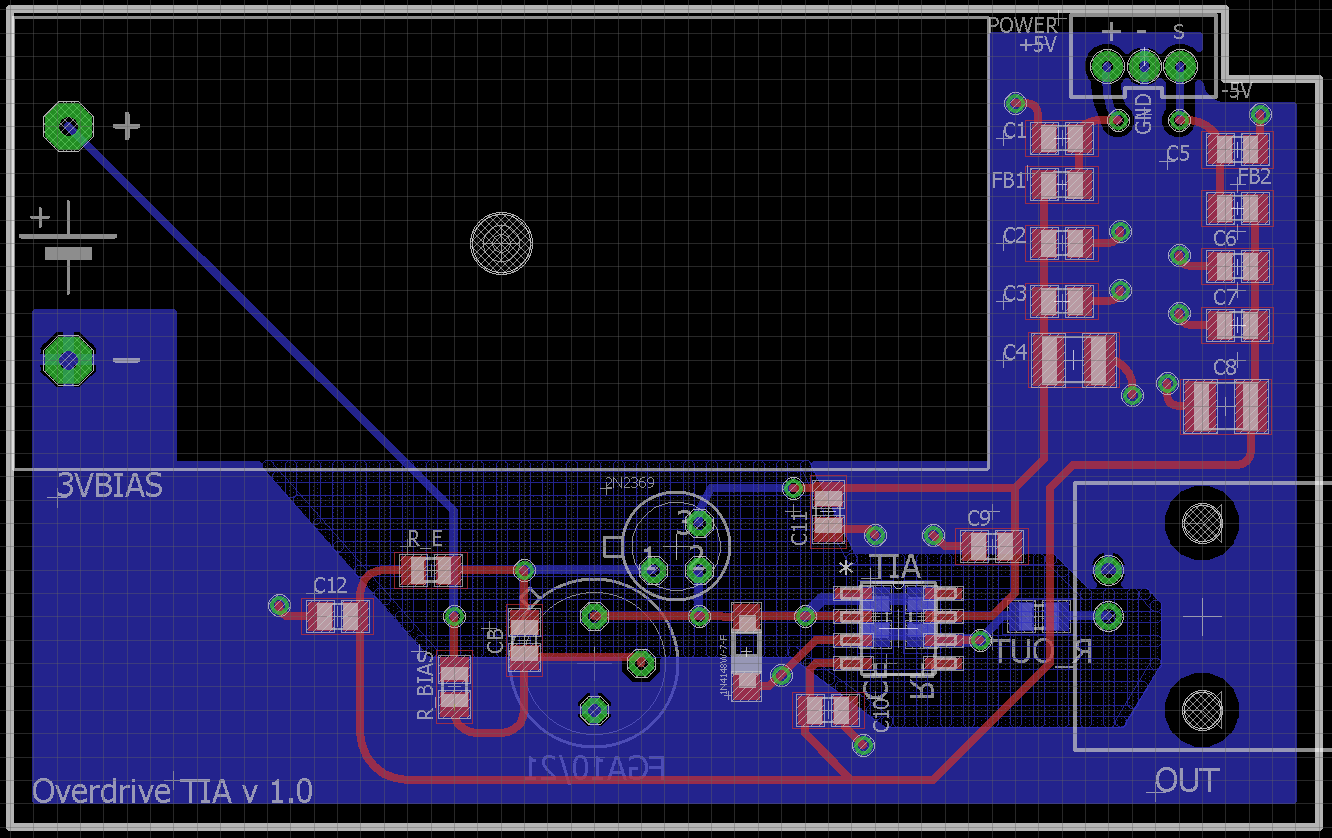The height and width of the screenshot is (838, 1332).
Task: Select the large capacitor C8
Action: tap(1226, 406)
